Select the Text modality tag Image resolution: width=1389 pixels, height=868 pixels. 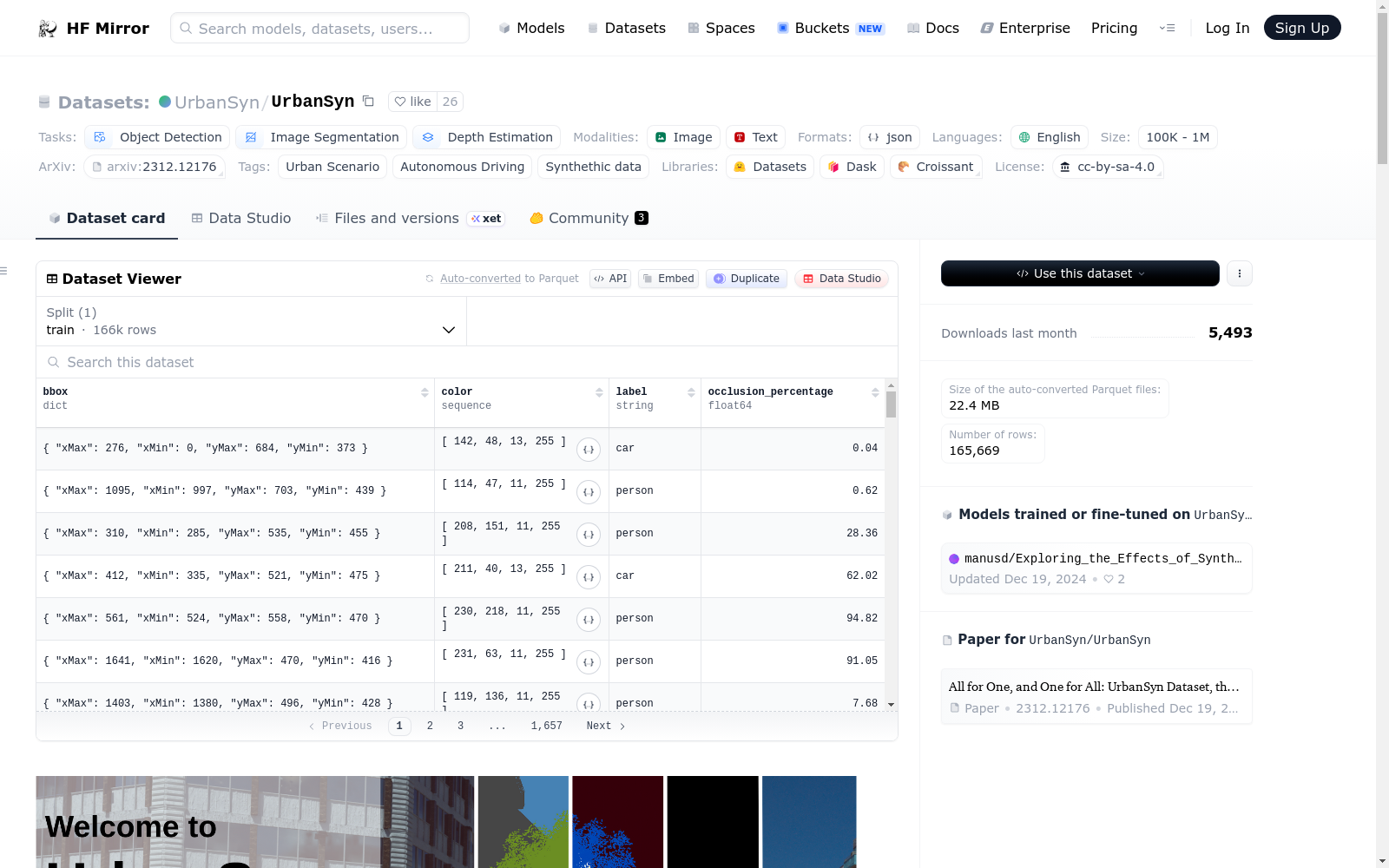[756, 137]
